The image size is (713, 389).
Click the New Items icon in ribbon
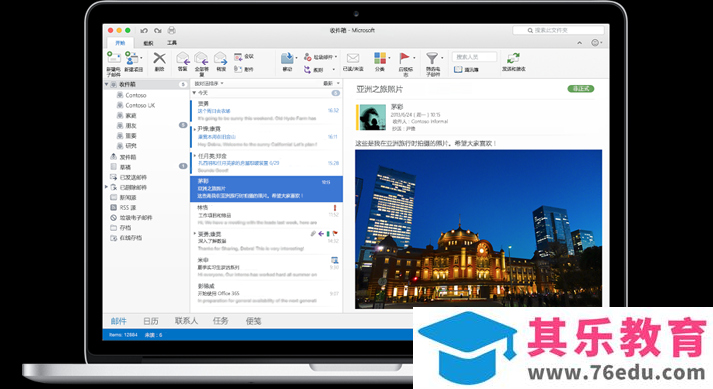[x=131, y=58]
